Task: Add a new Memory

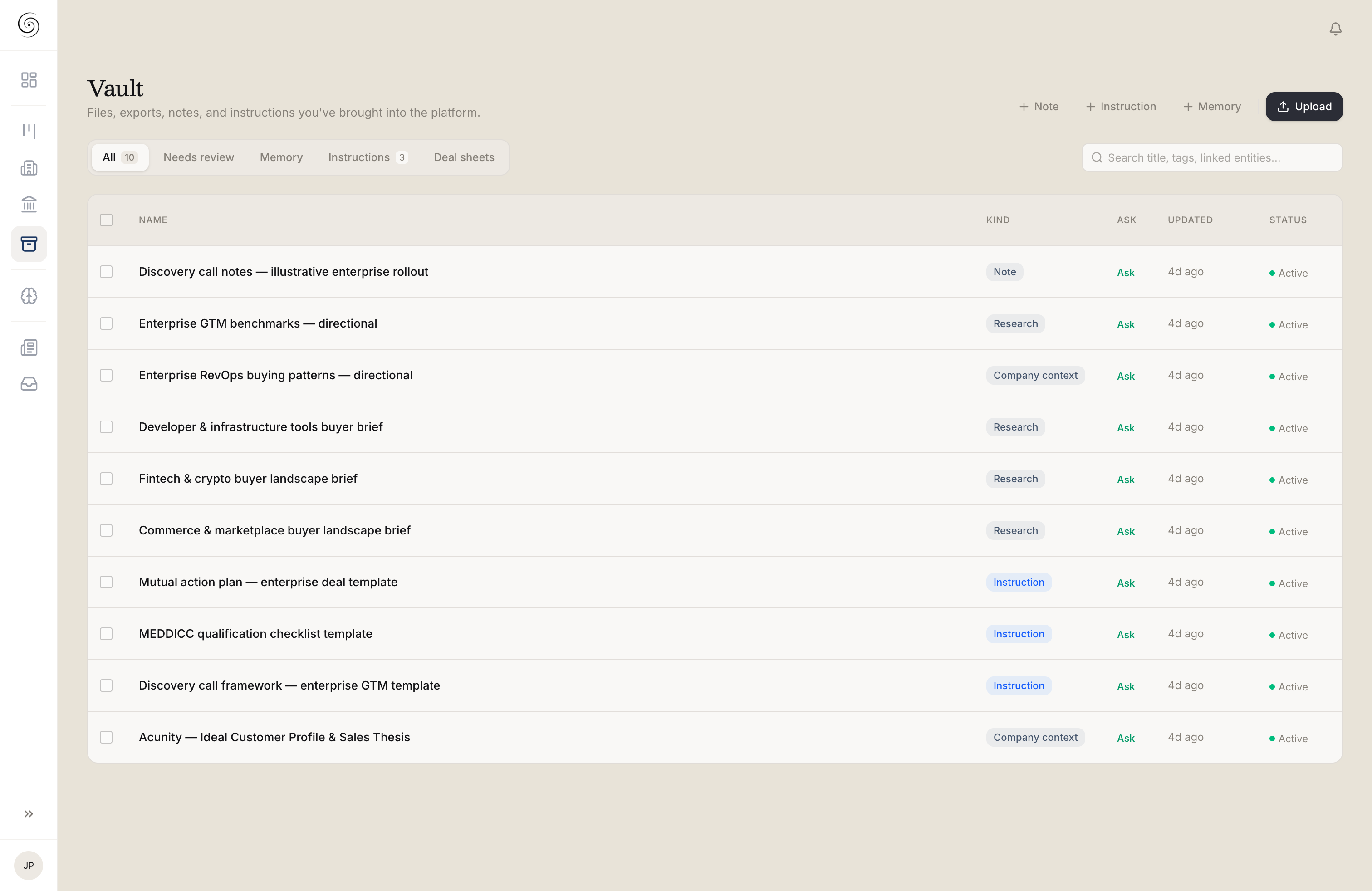Action: [x=1212, y=107]
